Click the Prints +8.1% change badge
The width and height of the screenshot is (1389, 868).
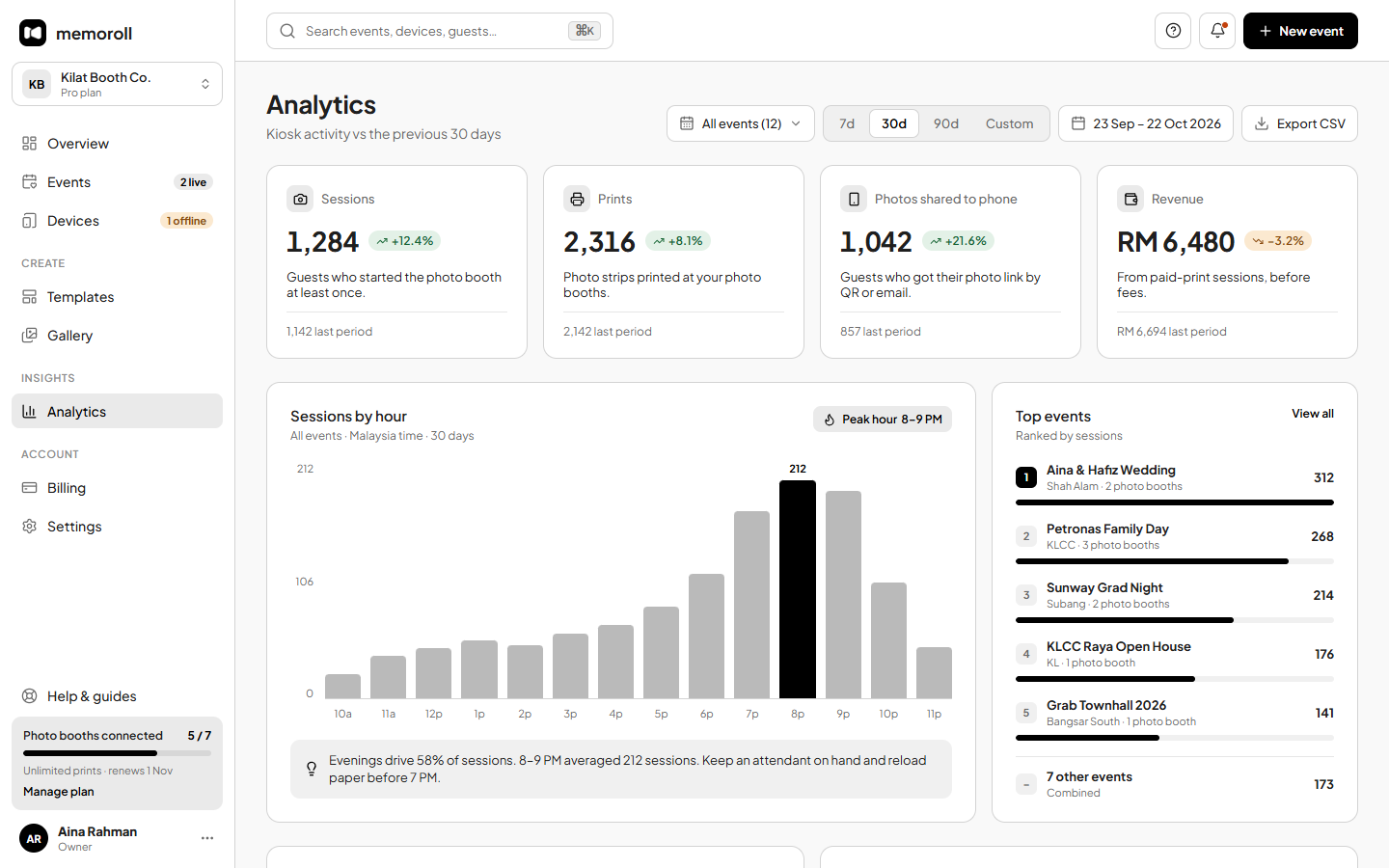pyautogui.click(x=678, y=241)
